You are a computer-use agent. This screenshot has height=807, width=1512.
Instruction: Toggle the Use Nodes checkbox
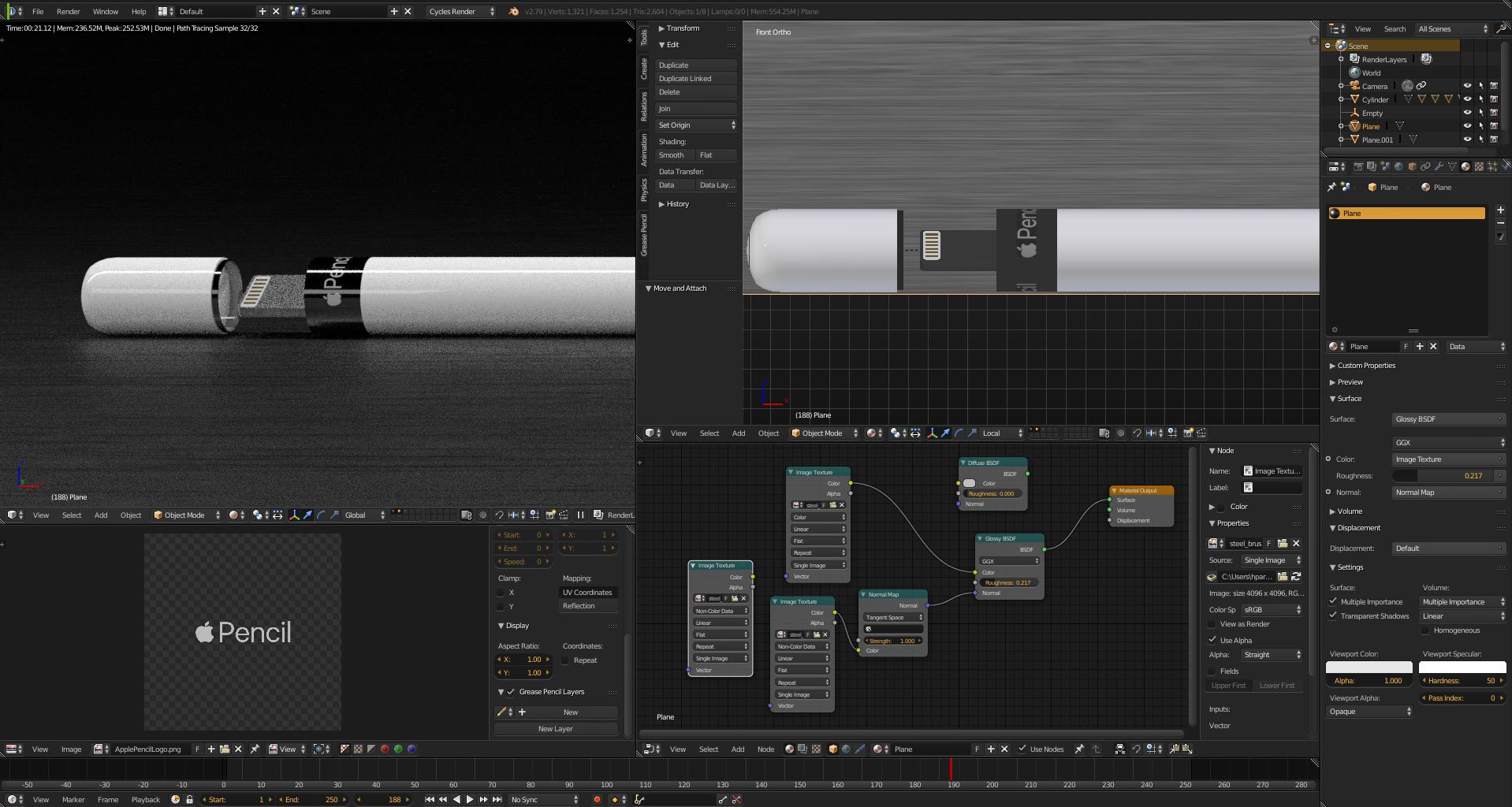(x=1022, y=749)
